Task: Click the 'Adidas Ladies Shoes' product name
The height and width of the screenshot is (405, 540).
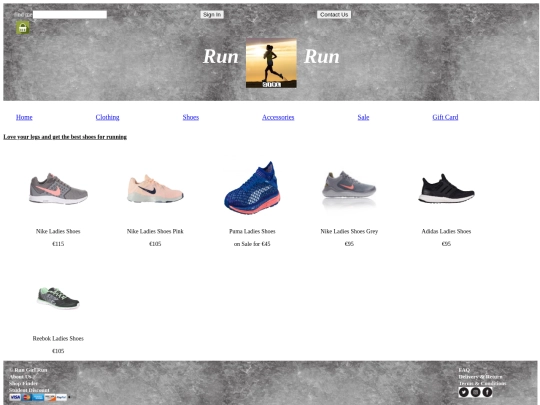Action: (446, 231)
